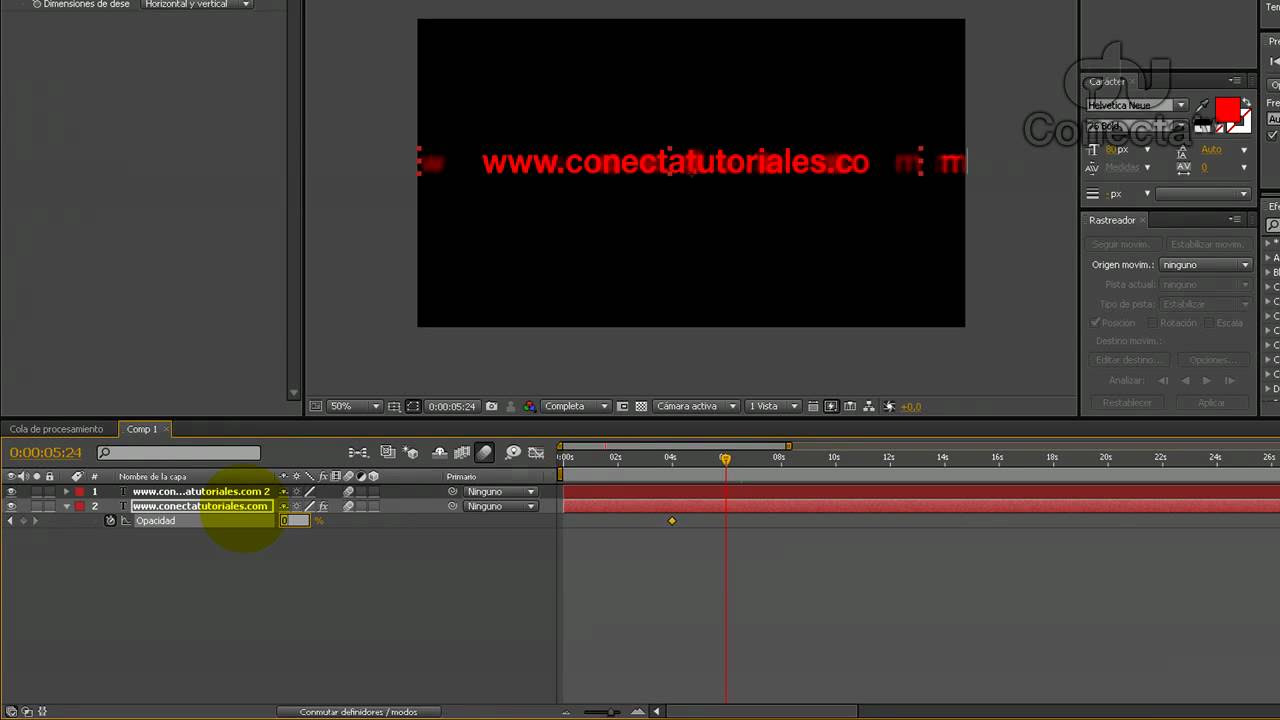
Task: Enable the Frame Blending timeline button
Action: click(462, 453)
